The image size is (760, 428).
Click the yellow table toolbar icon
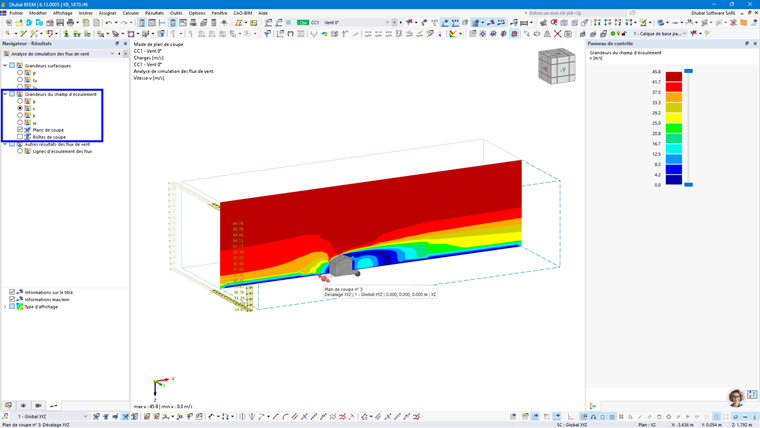point(253,23)
